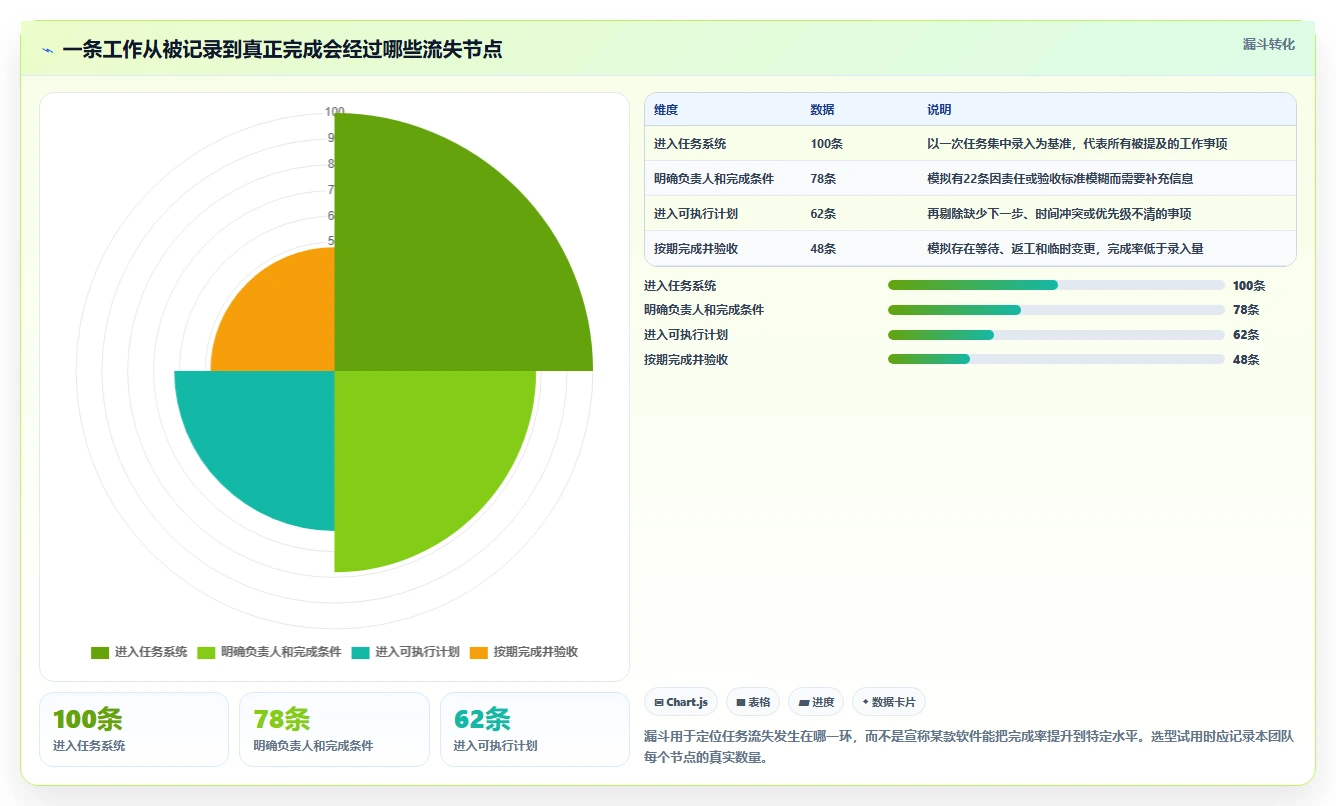The width and height of the screenshot is (1336, 806).
Task: Open the 100条 进入任务系统 data card
Action: (x=134, y=730)
